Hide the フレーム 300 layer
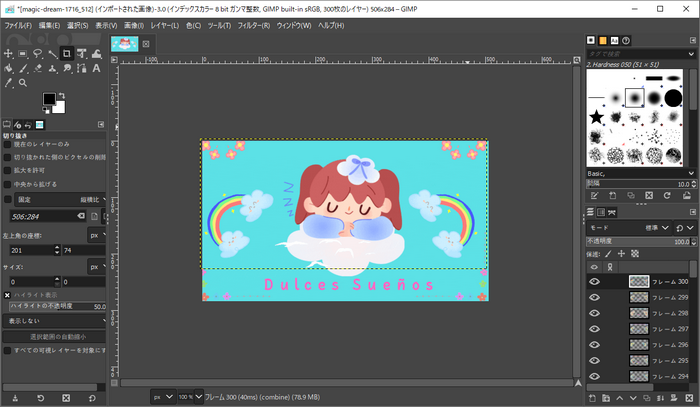700x407 pixels. (x=594, y=282)
